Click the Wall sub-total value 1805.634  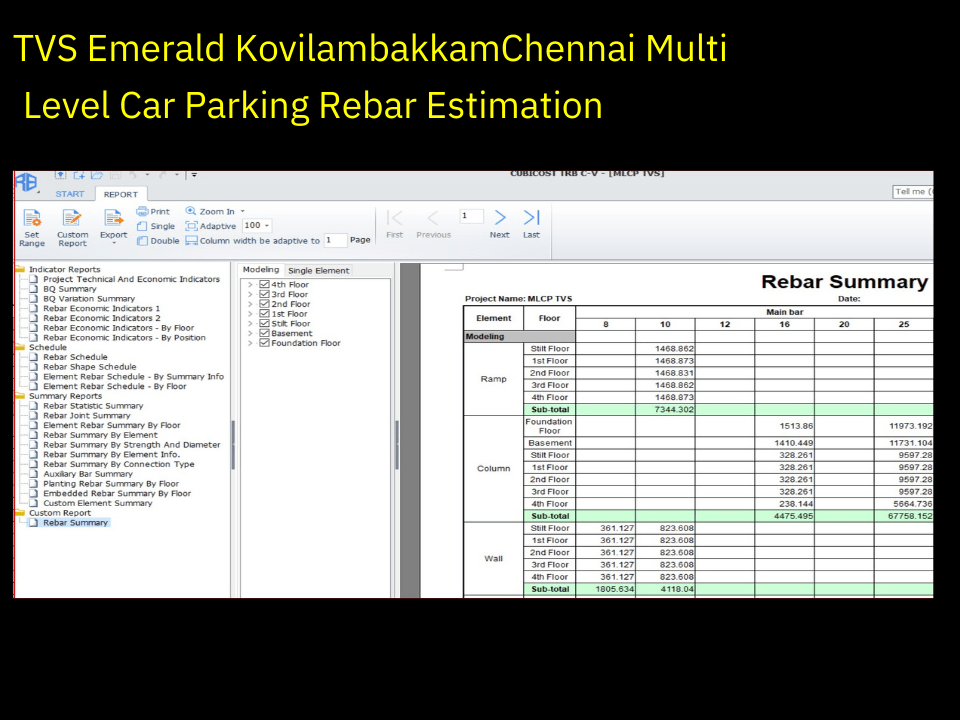click(615, 590)
